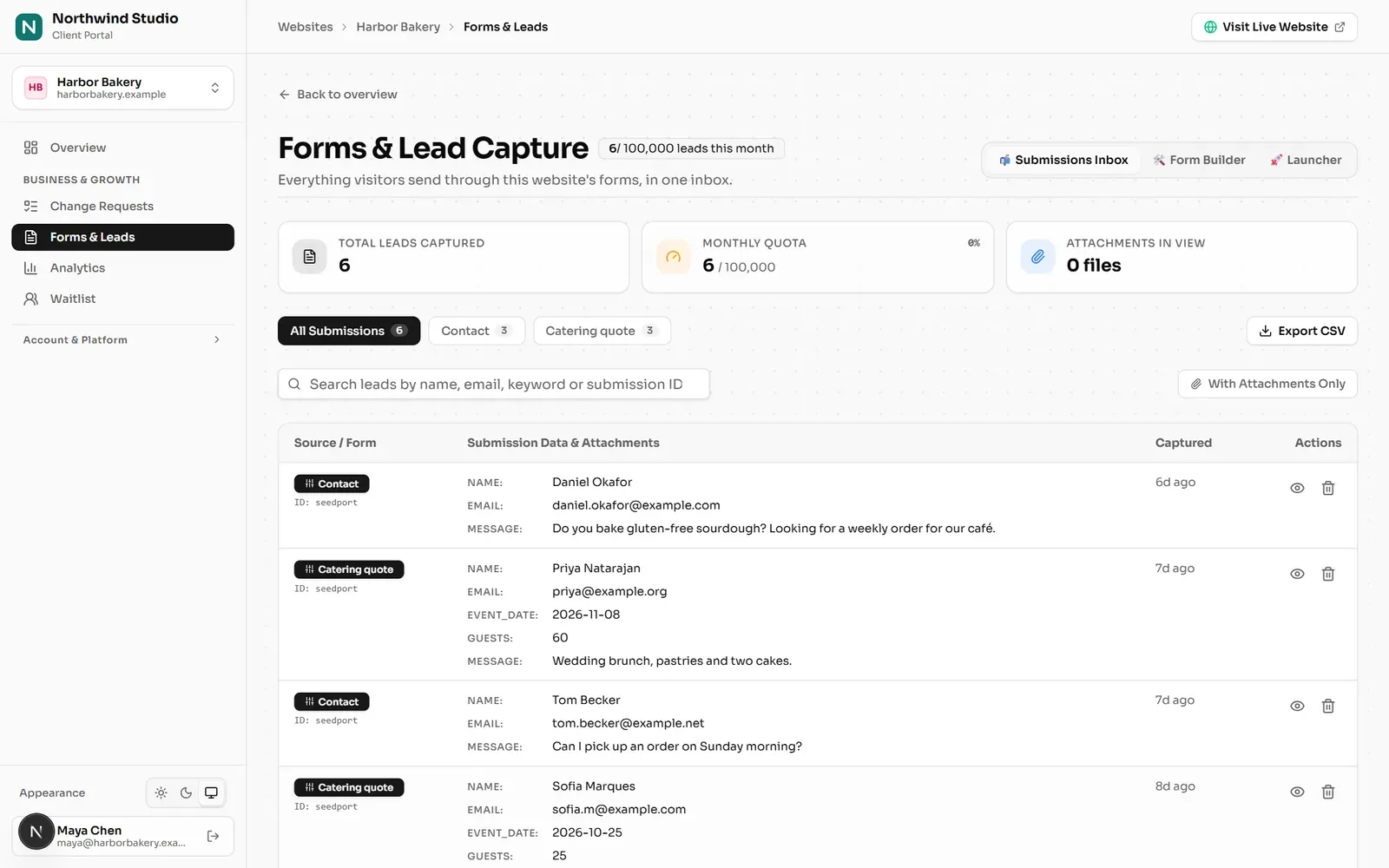Delete Tom Becker's submission with trash icon
Image resolution: width=1389 pixels, height=868 pixels.
coord(1327,706)
